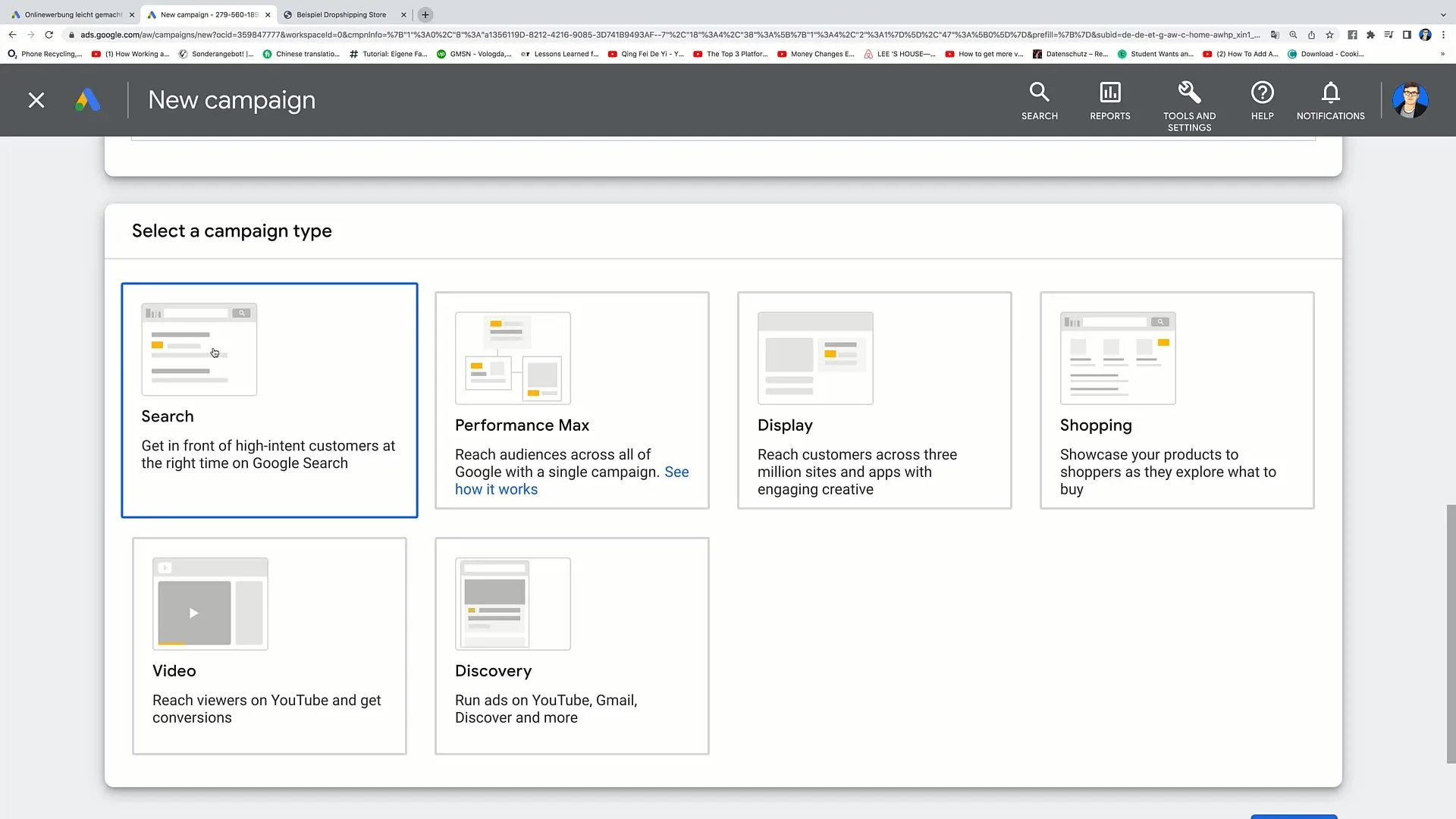Open the Chinese translation bookmark
Screen dimensions: 1456x819
tap(301, 54)
